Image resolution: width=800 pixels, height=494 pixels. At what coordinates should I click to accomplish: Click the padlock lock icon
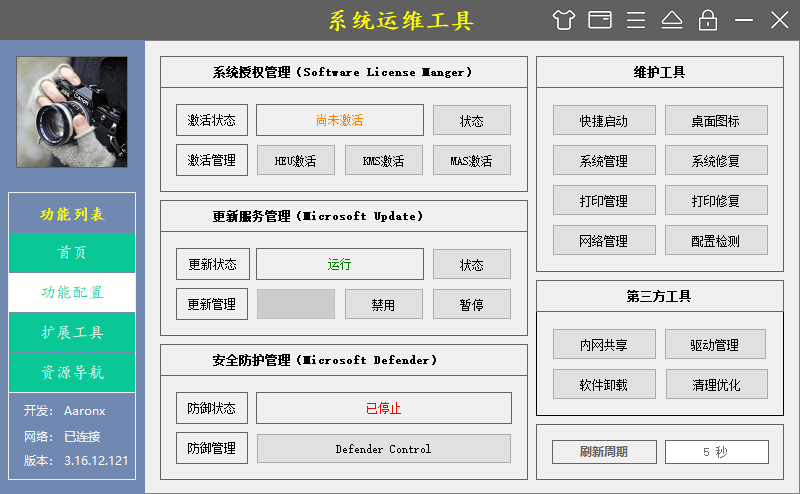pos(708,20)
